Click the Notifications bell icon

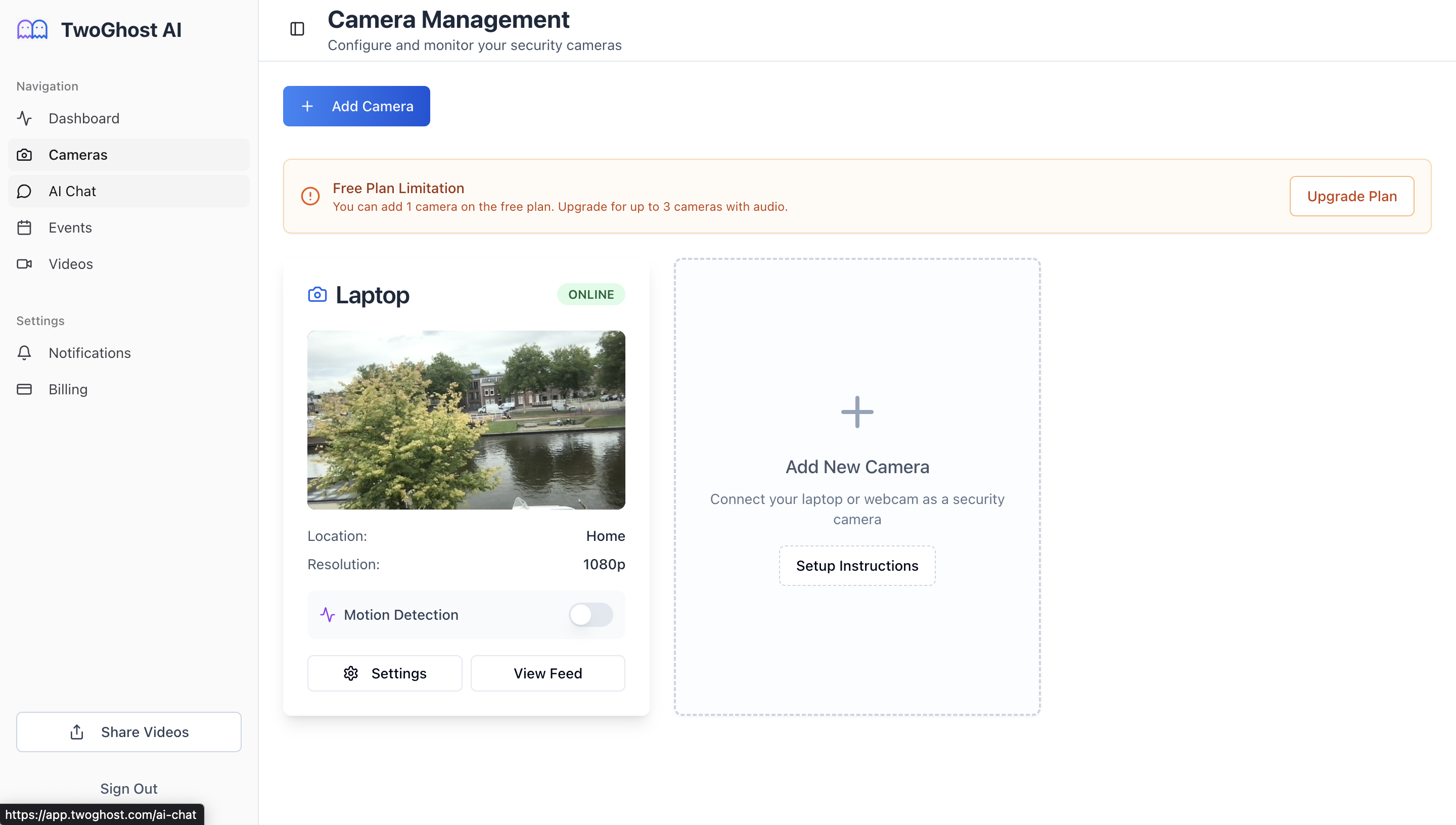point(24,353)
